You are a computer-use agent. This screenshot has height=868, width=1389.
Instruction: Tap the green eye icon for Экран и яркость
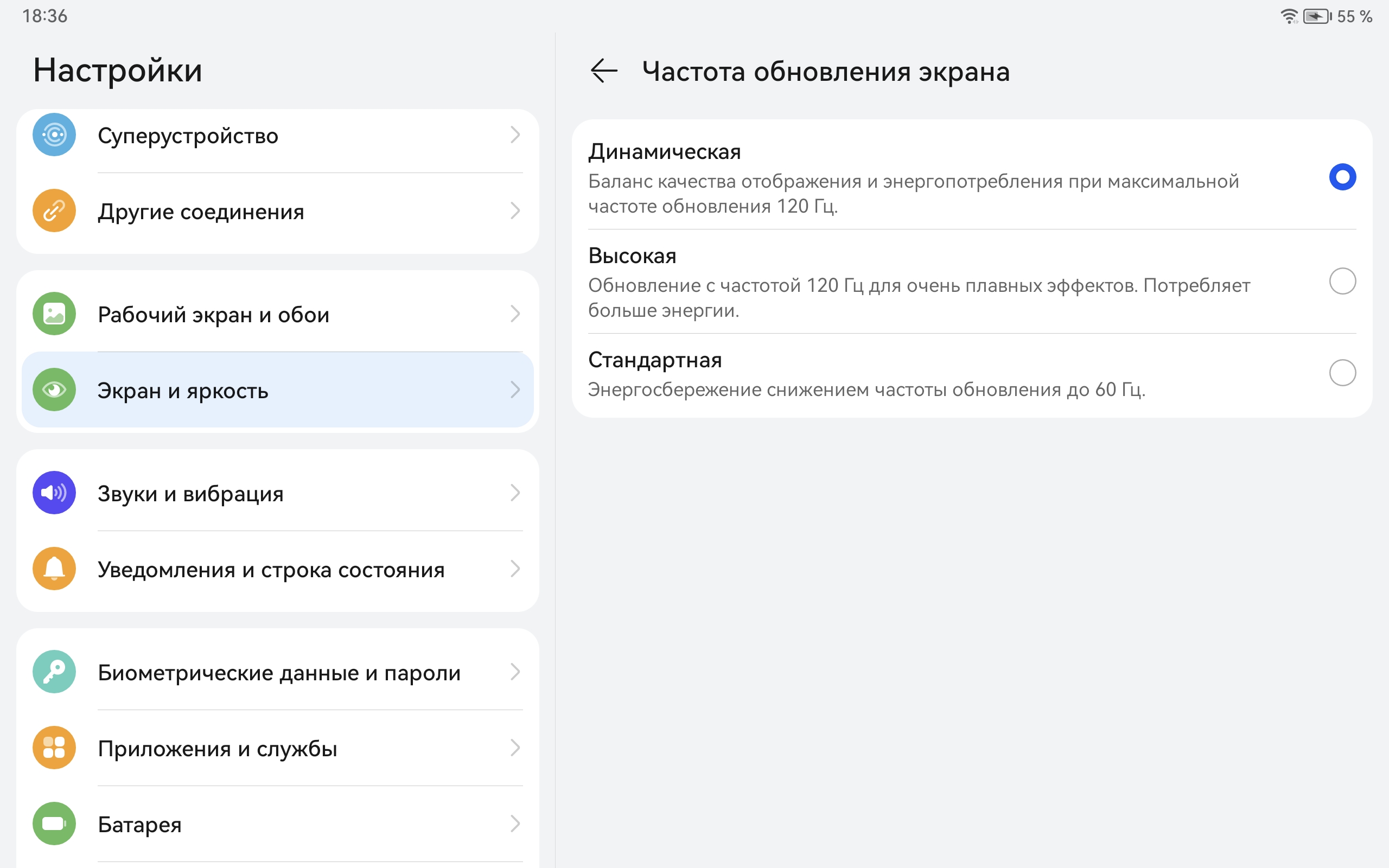[54, 390]
